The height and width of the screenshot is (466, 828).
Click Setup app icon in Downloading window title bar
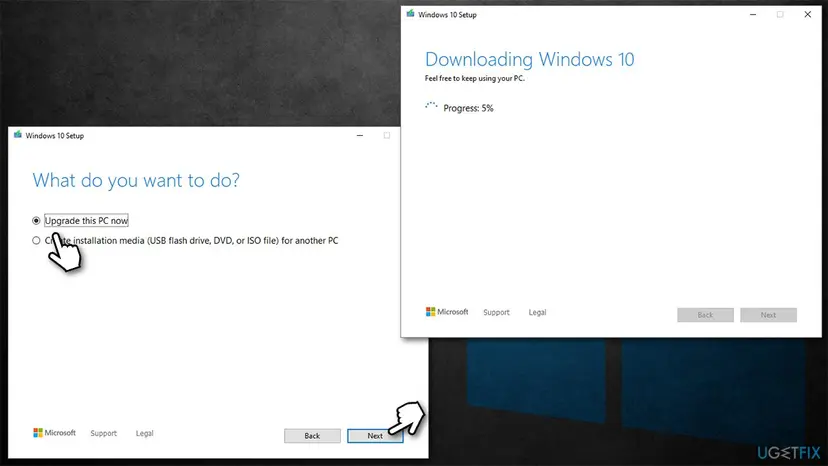(410, 14)
